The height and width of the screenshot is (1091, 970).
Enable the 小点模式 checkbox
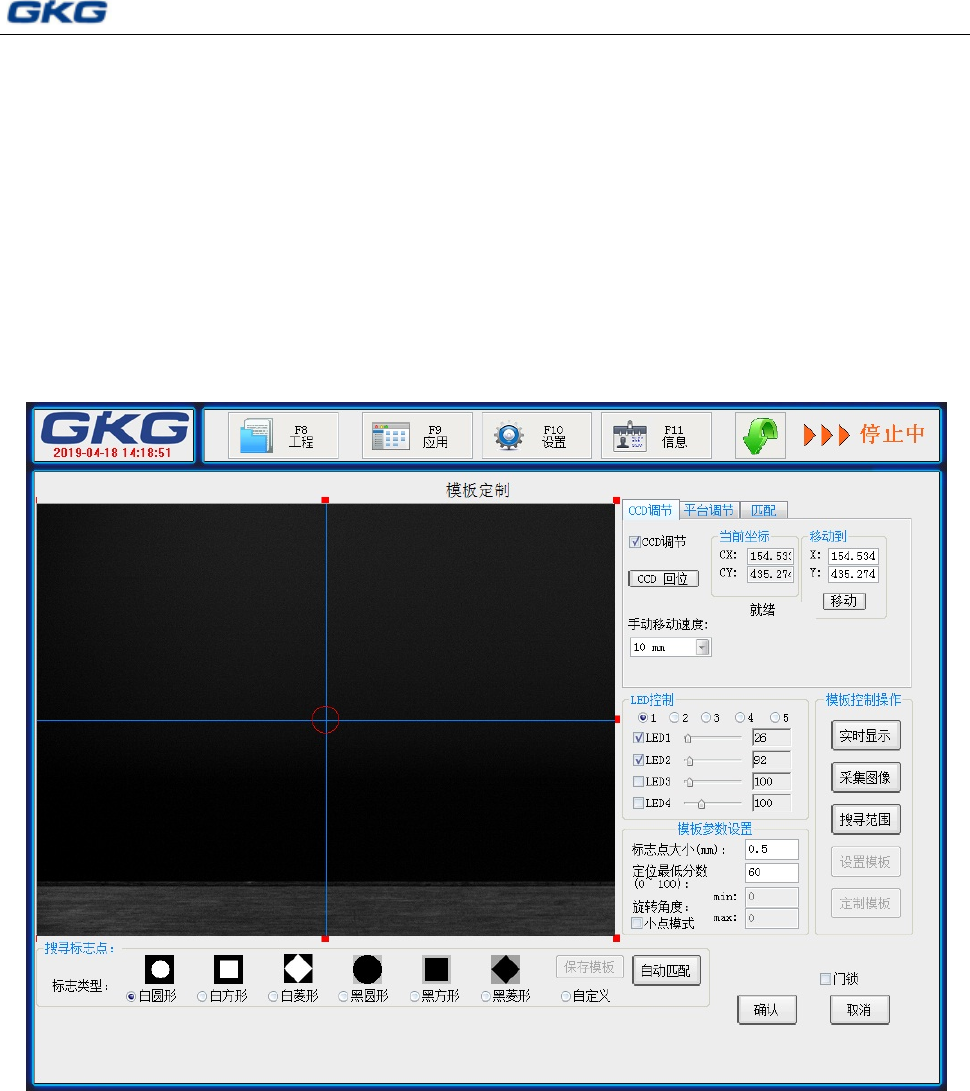pos(637,923)
